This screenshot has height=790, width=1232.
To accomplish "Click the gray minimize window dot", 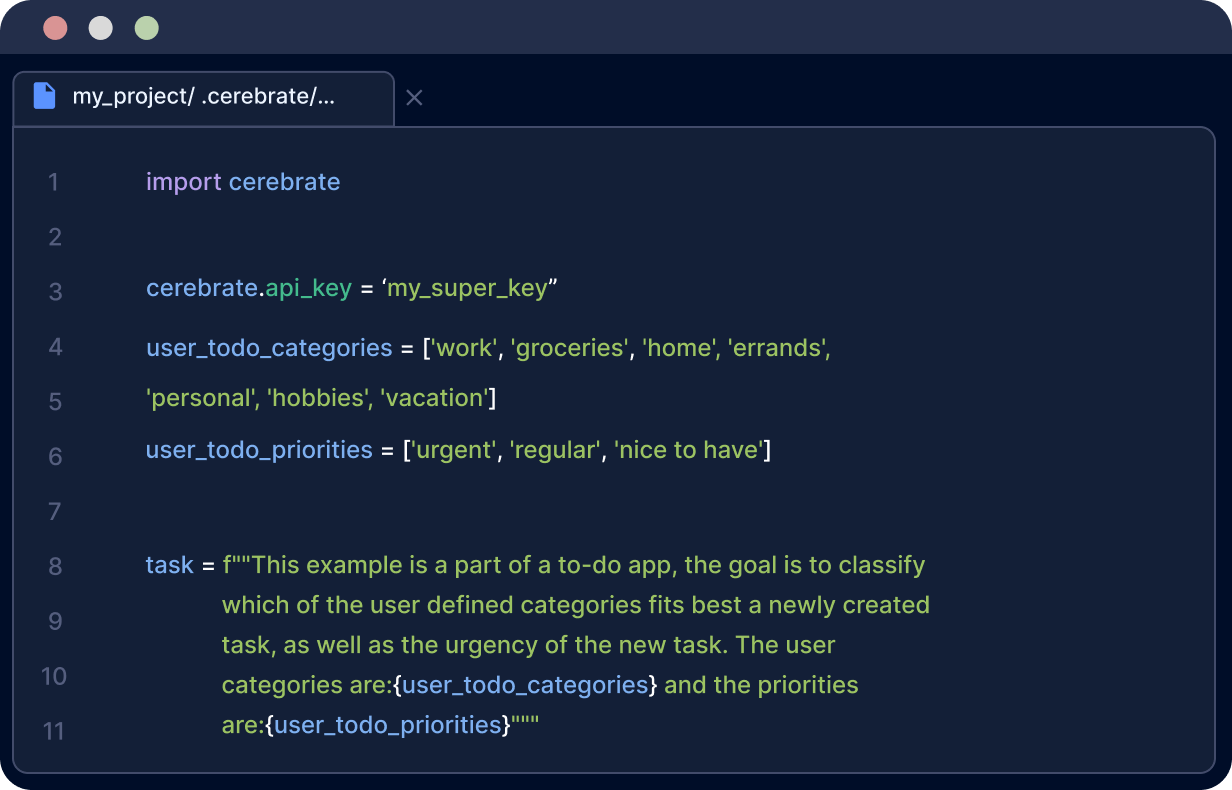I will (x=101, y=28).
